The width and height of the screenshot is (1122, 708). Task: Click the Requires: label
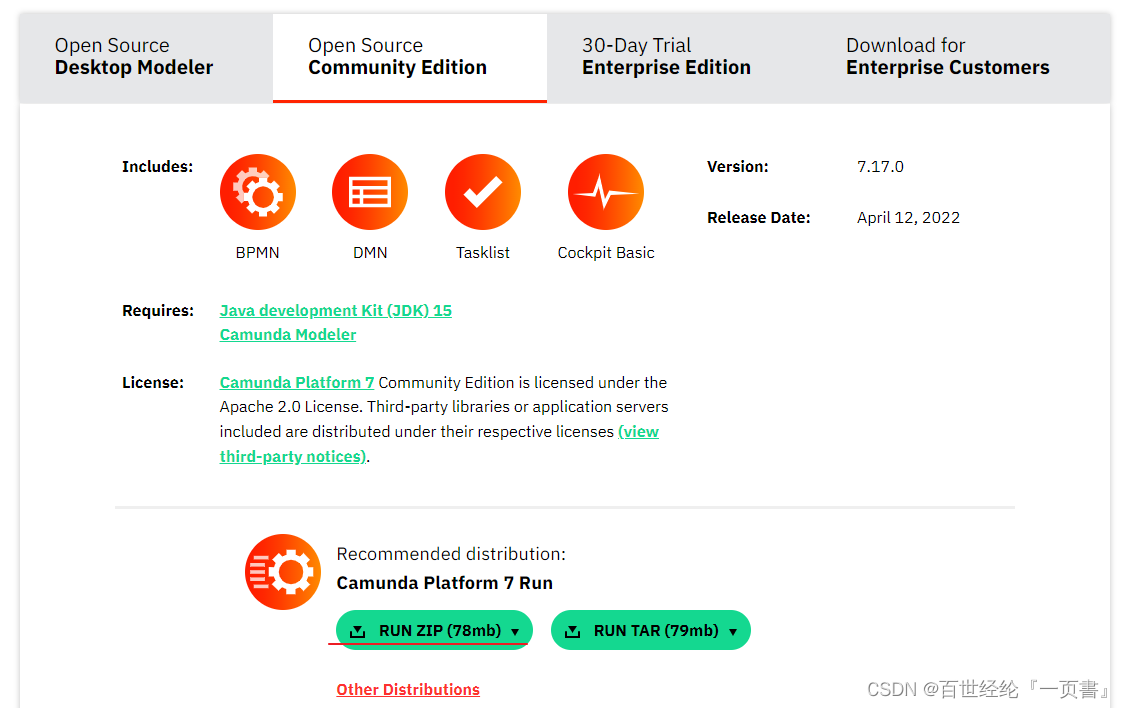coord(158,311)
